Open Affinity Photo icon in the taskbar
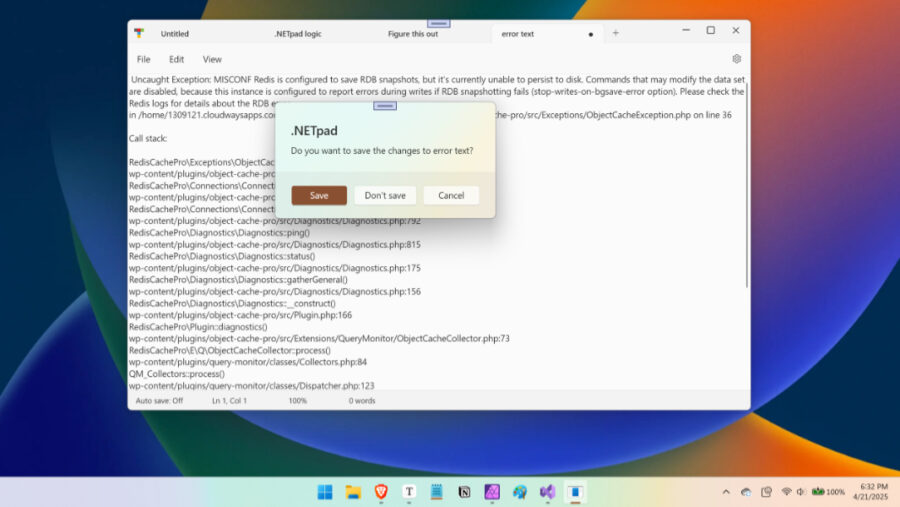 click(x=492, y=492)
